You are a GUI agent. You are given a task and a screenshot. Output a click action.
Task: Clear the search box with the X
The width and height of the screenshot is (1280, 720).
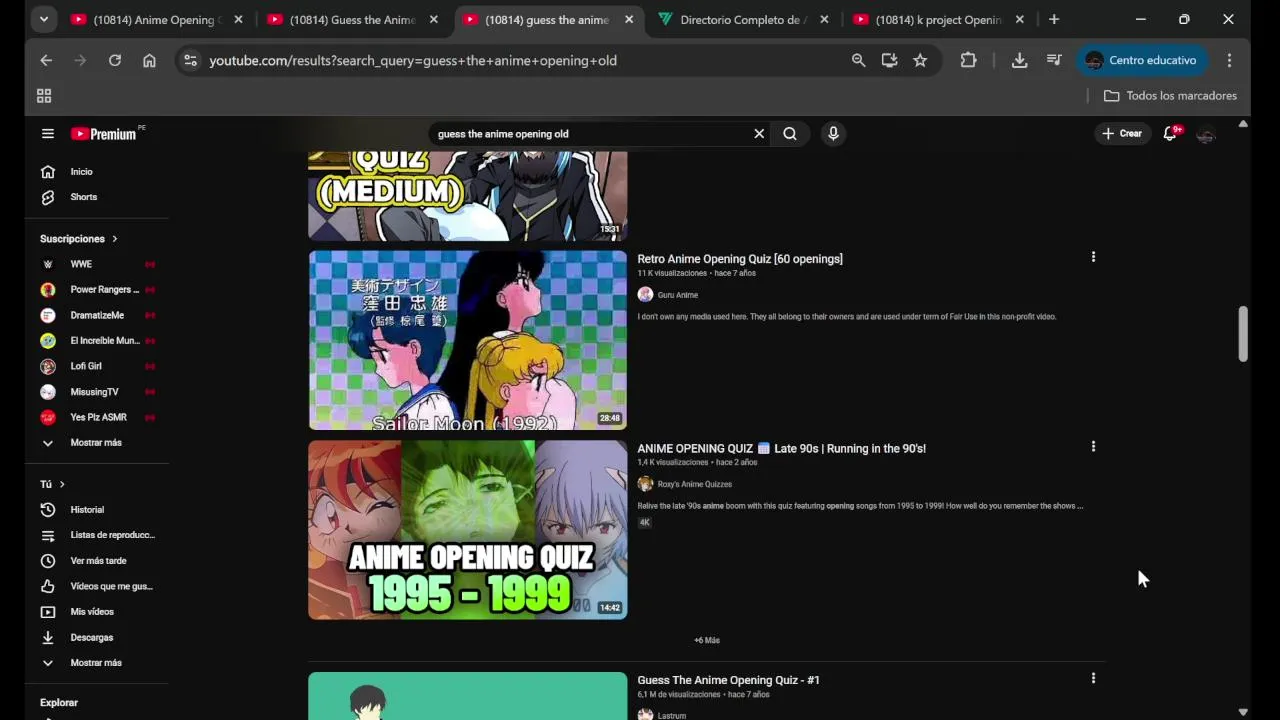click(759, 133)
